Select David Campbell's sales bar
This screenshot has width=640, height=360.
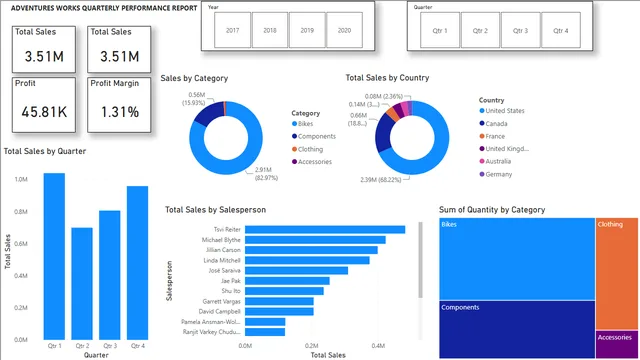click(279, 311)
